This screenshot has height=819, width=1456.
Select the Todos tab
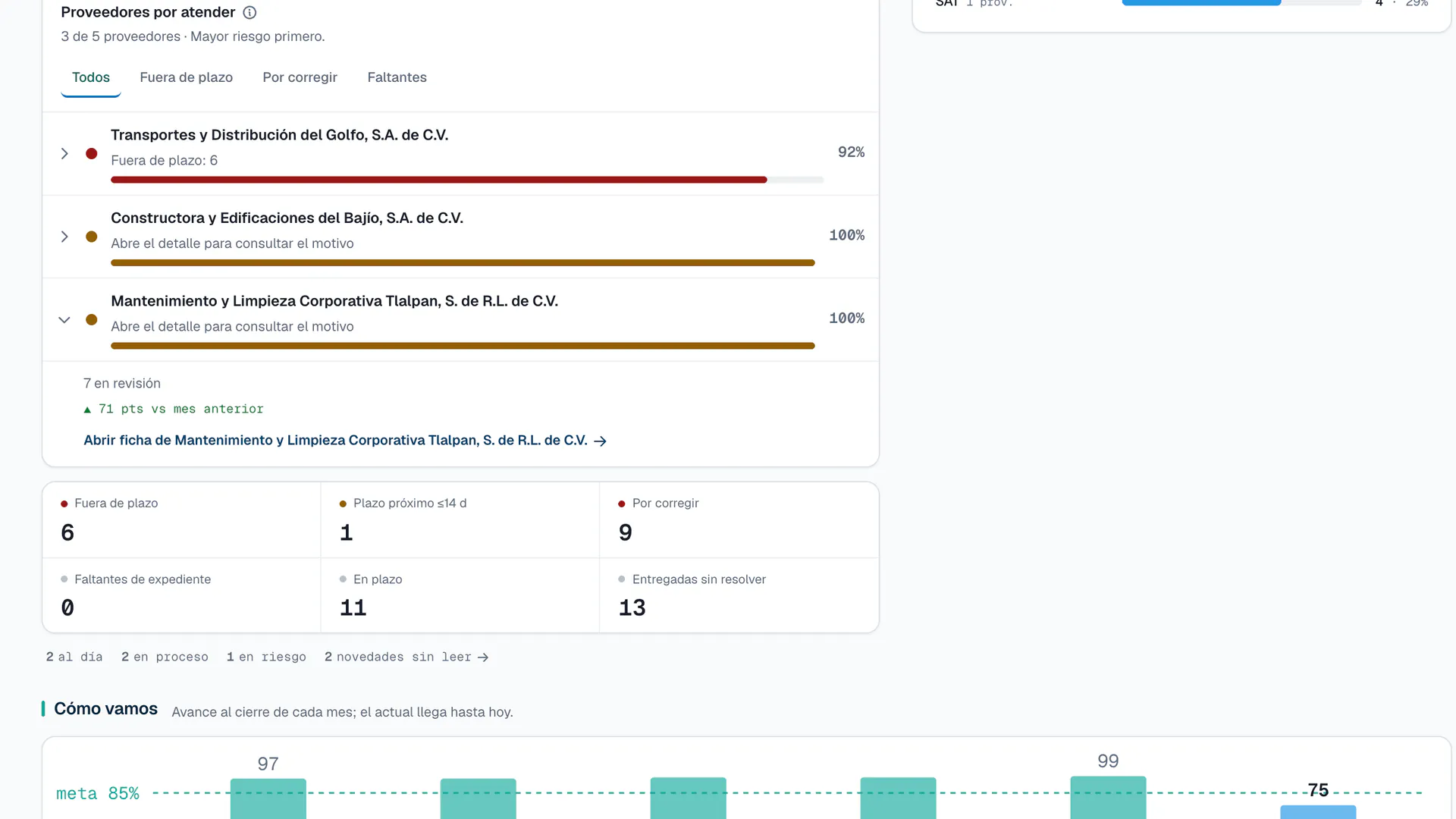pos(91,77)
